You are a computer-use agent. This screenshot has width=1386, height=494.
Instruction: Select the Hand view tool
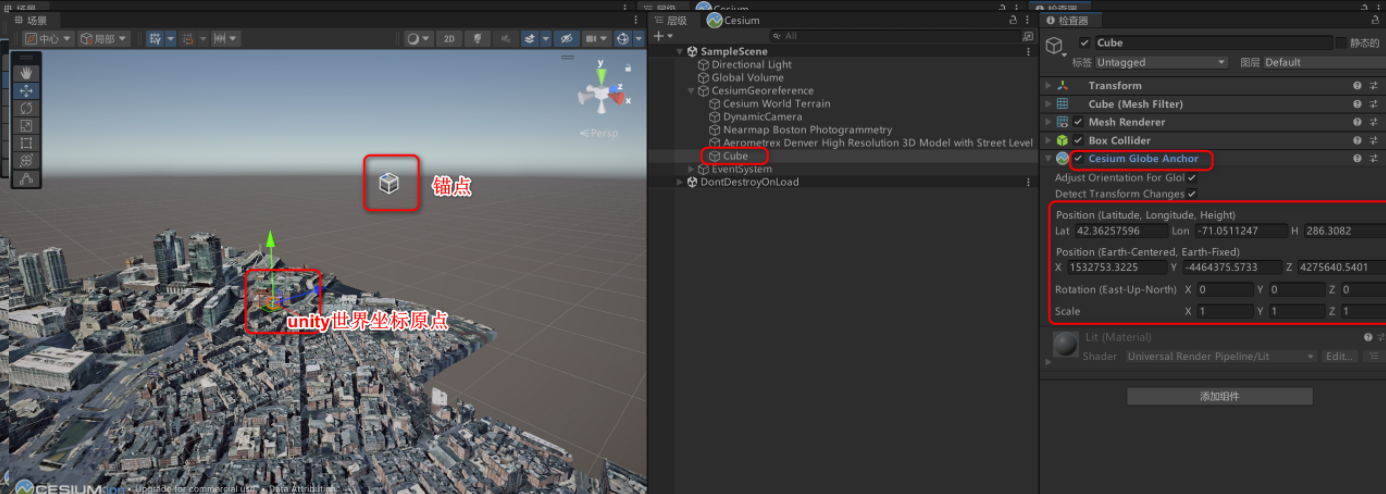click(x=27, y=72)
